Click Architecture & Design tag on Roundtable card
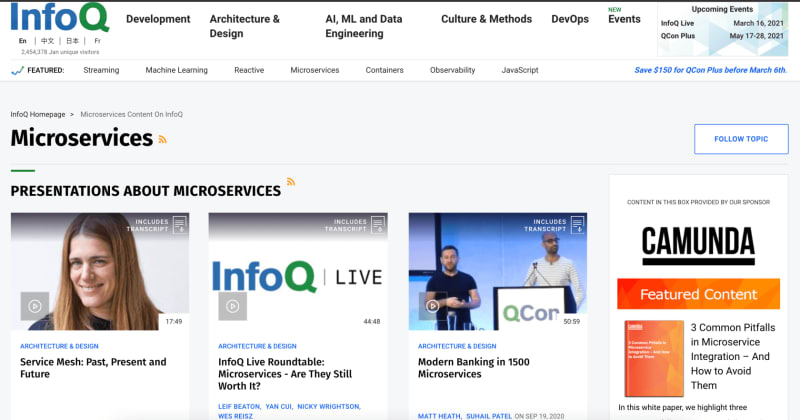800x420 pixels. (257, 346)
